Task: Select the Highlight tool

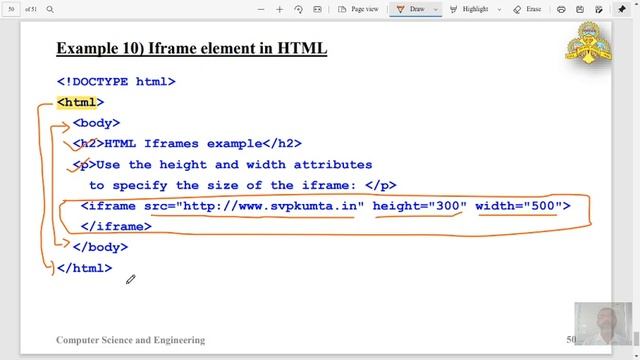Action: pos(469,9)
